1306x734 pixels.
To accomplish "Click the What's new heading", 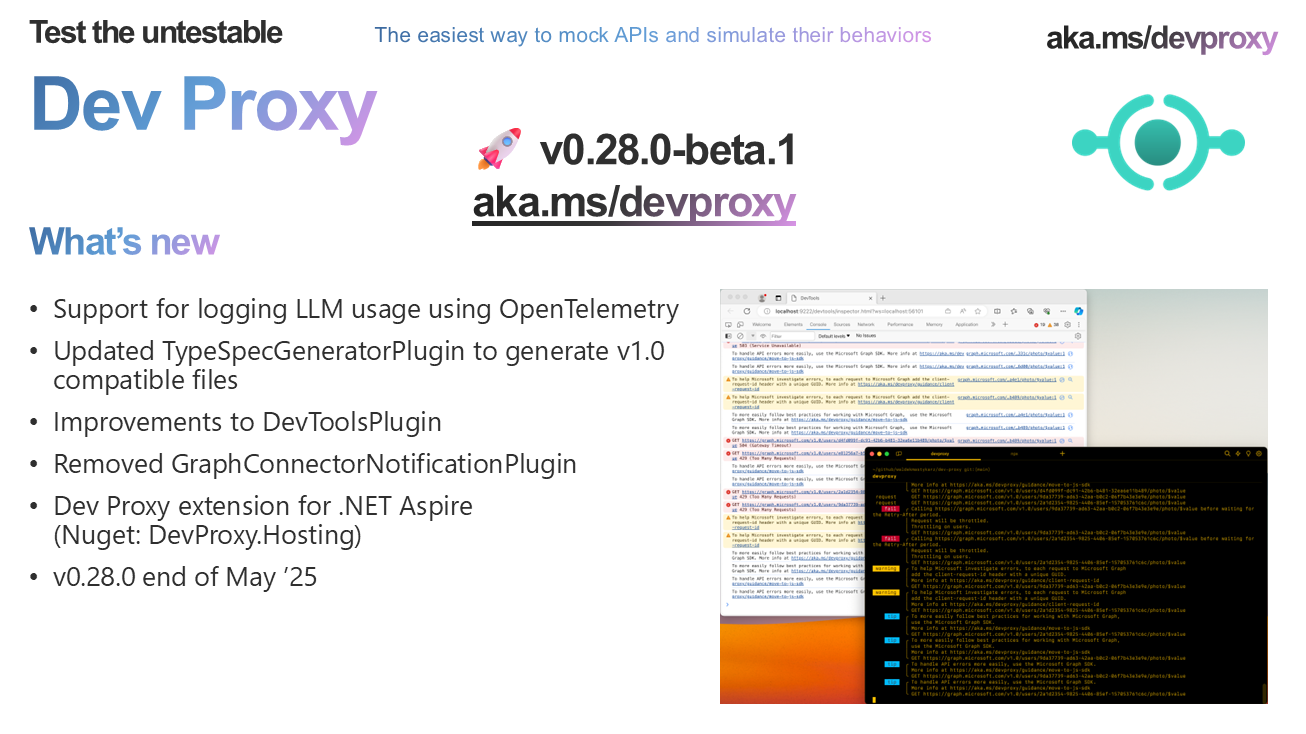I will pyautogui.click(x=124, y=242).
